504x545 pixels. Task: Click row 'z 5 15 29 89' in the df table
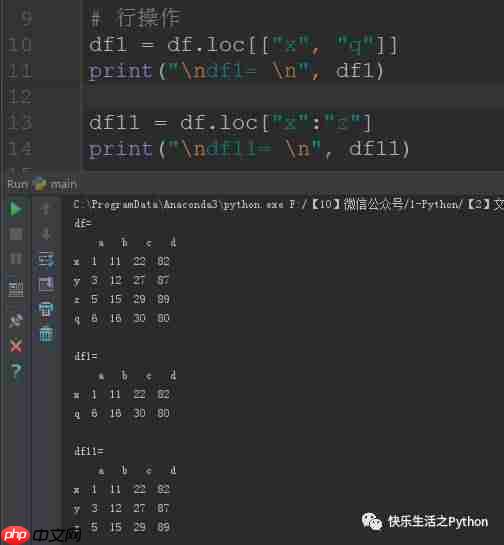coord(122,299)
